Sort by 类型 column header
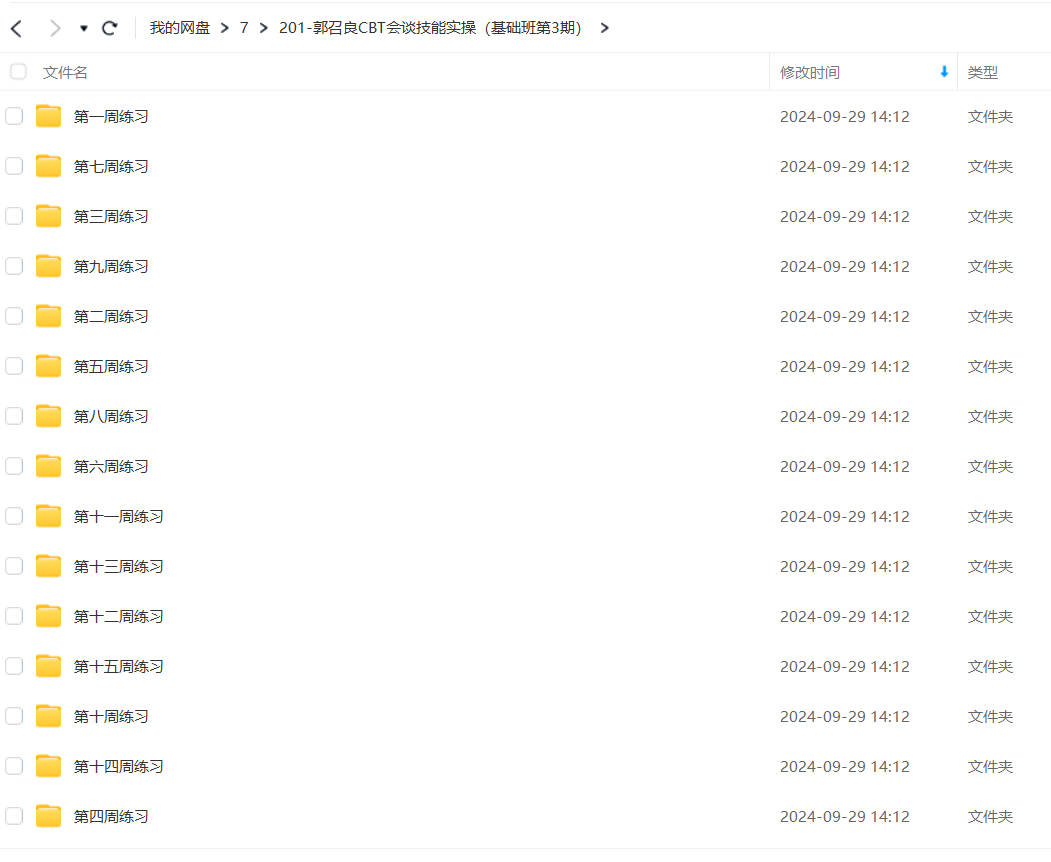The width and height of the screenshot is (1051, 862). point(983,72)
